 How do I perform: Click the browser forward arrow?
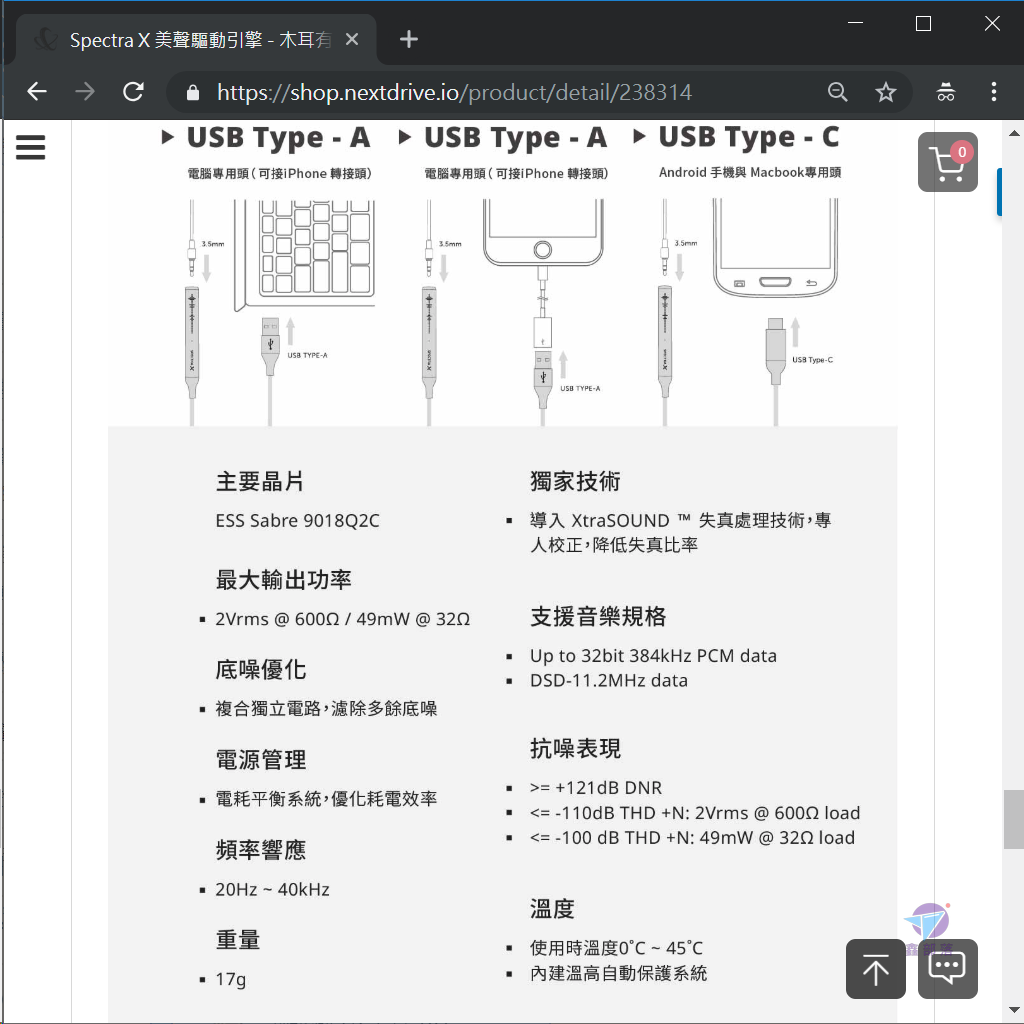point(85,91)
